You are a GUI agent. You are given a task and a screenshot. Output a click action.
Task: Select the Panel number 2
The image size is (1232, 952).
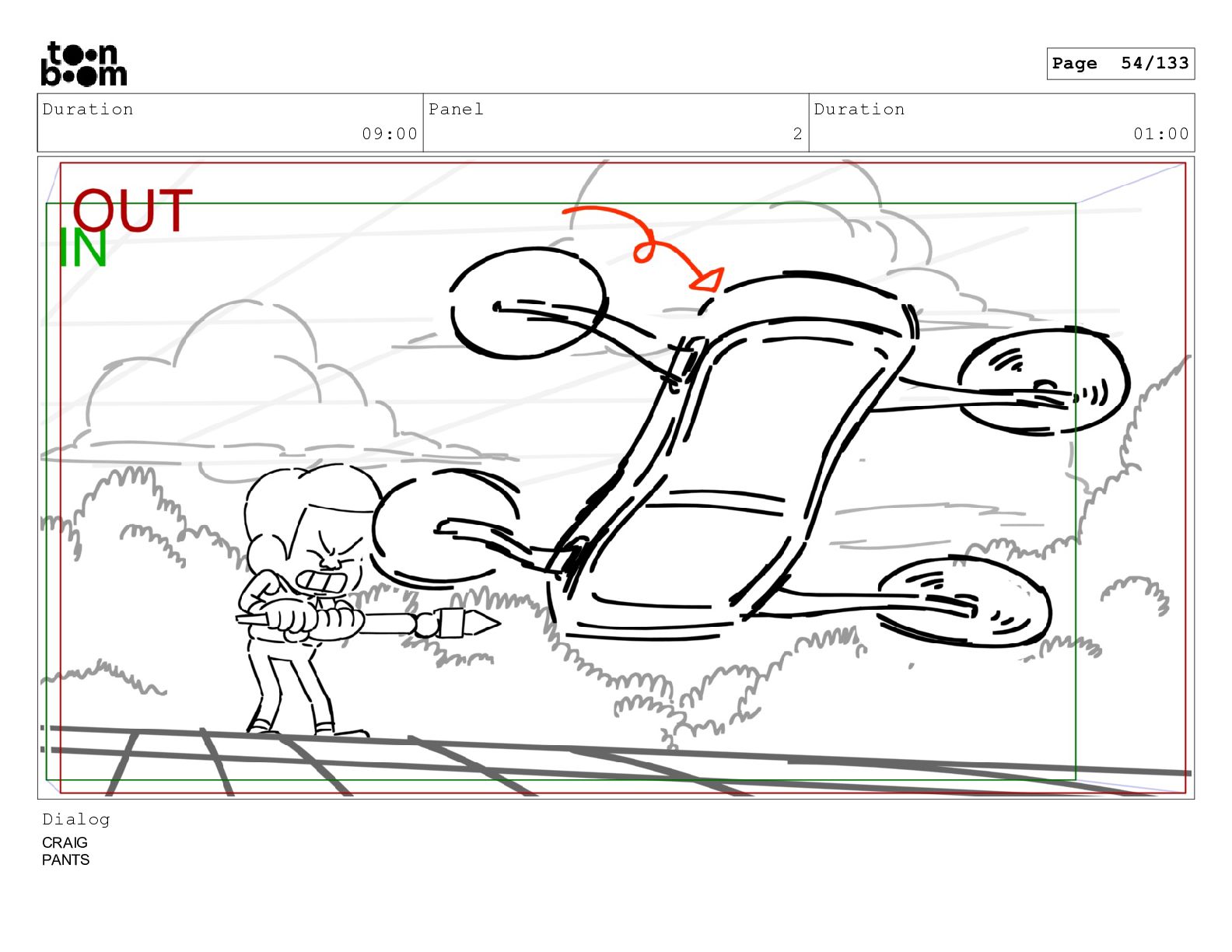(797, 134)
